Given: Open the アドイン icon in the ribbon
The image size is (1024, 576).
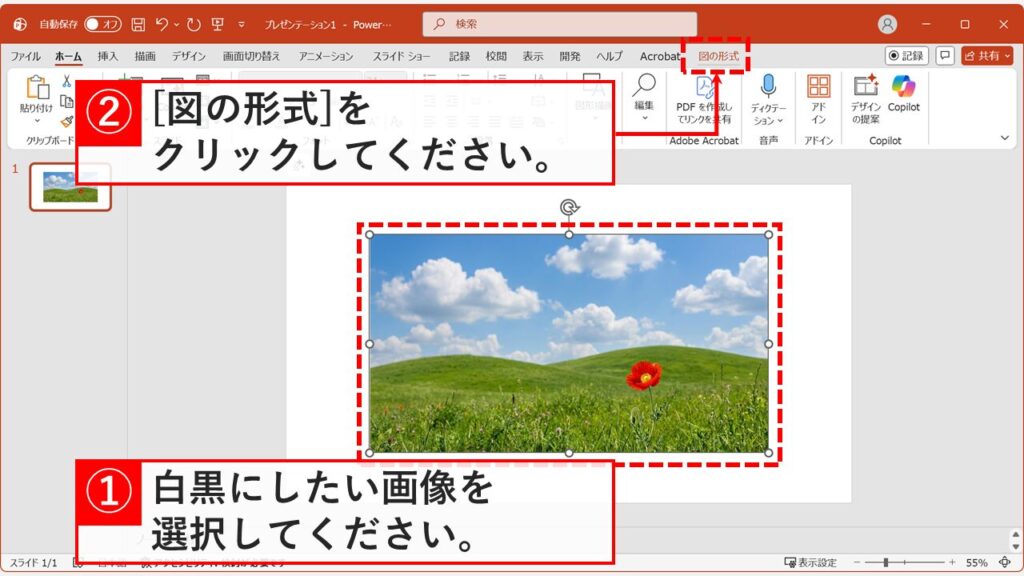Looking at the screenshot, I should point(819,95).
